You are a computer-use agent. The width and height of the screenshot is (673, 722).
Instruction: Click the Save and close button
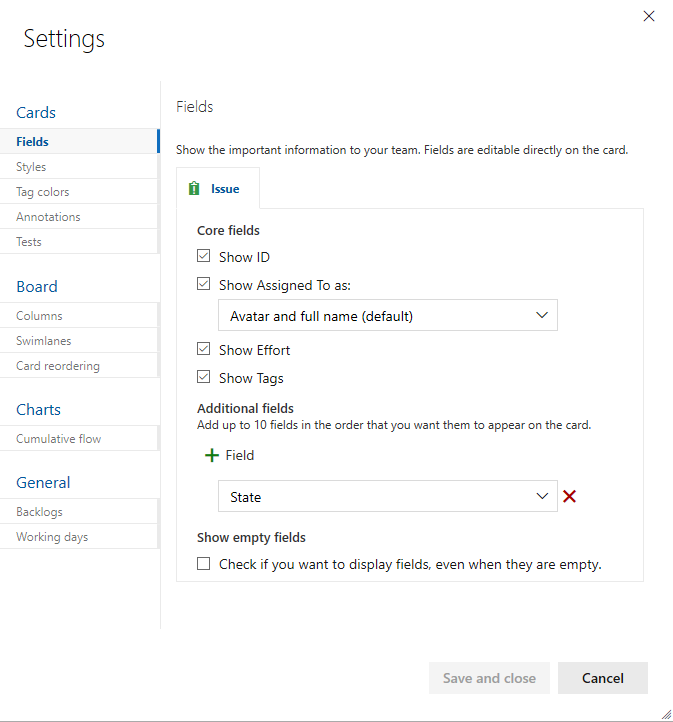pos(489,678)
